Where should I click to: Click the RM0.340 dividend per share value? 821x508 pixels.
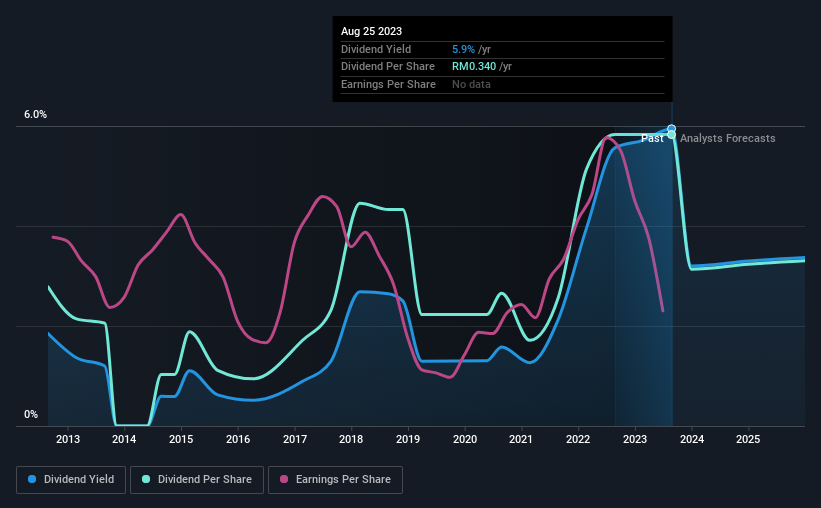click(x=474, y=67)
